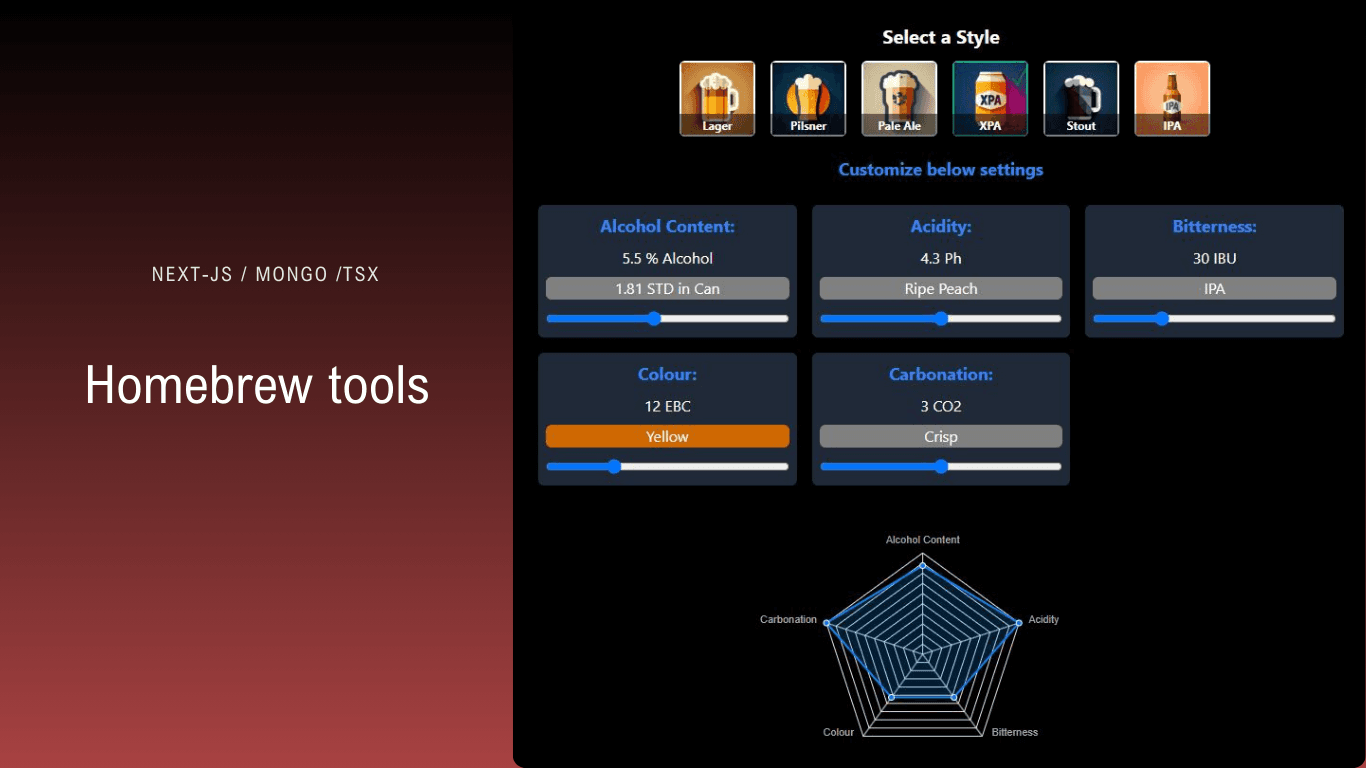Open the Customize below settings link
Viewport: 1366px width, 768px height.
[x=941, y=169]
